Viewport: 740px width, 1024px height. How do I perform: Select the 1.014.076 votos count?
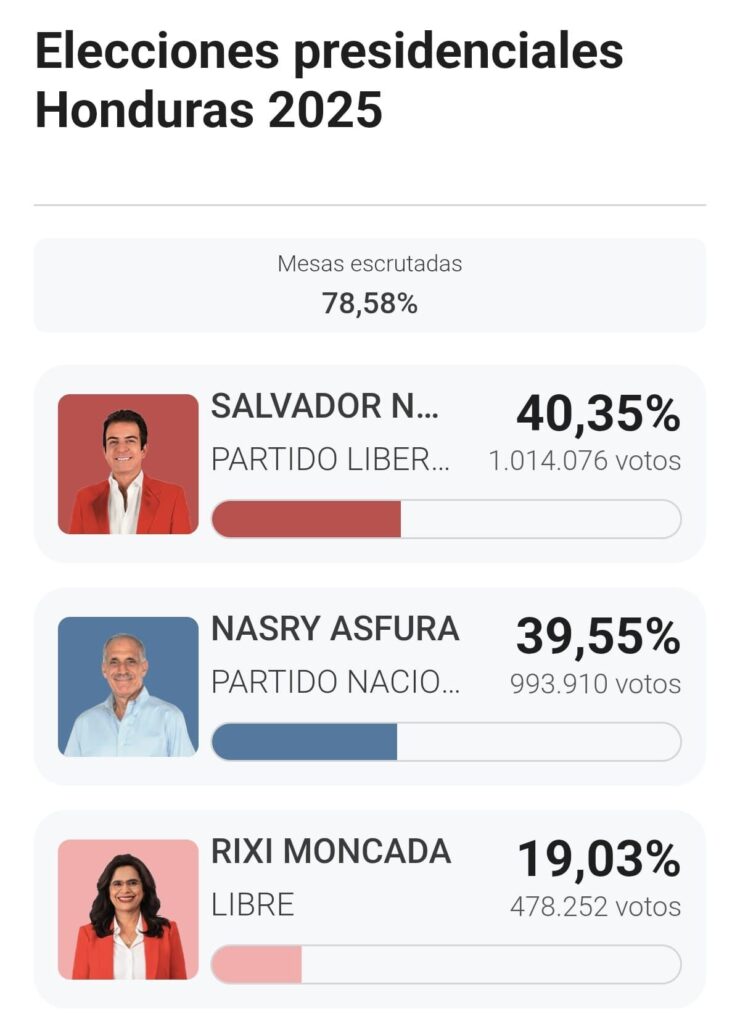585,461
